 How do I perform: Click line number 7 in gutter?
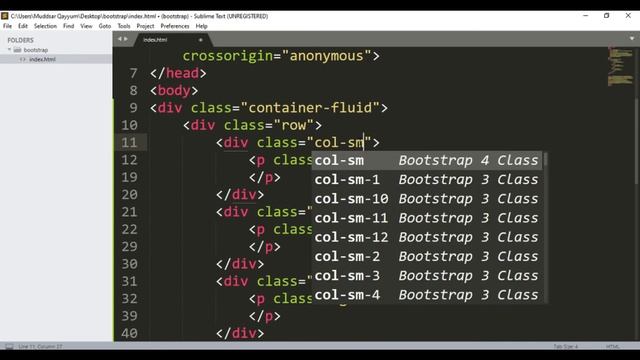coord(133,73)
